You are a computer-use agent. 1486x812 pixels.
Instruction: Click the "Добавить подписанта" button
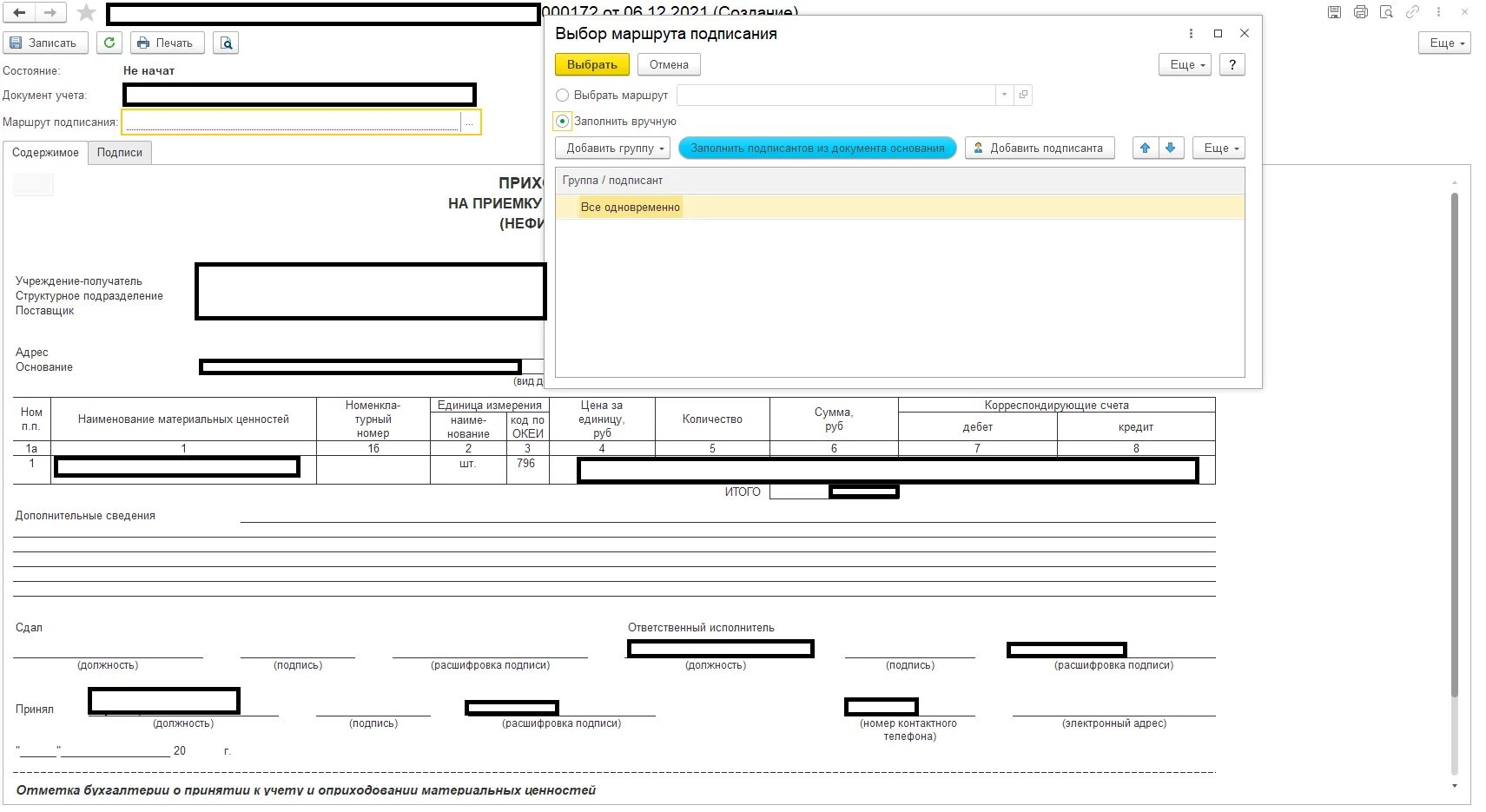point(1040,149)
